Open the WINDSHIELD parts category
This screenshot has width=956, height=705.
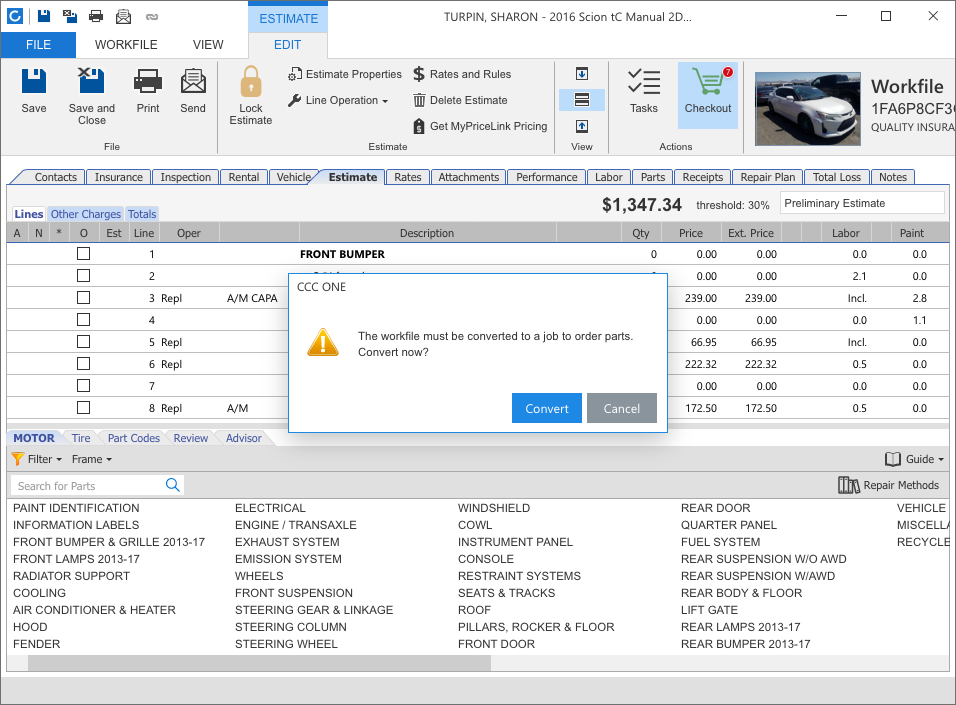(494, 507)
